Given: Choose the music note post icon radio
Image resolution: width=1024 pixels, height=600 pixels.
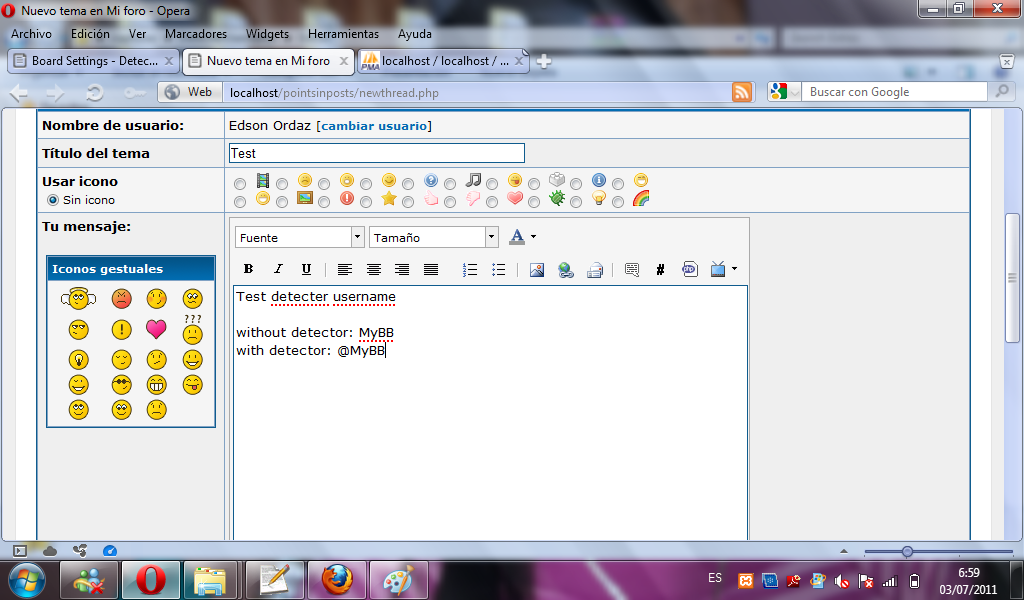Looking at the screenshot, I should [x=450, y=184].
